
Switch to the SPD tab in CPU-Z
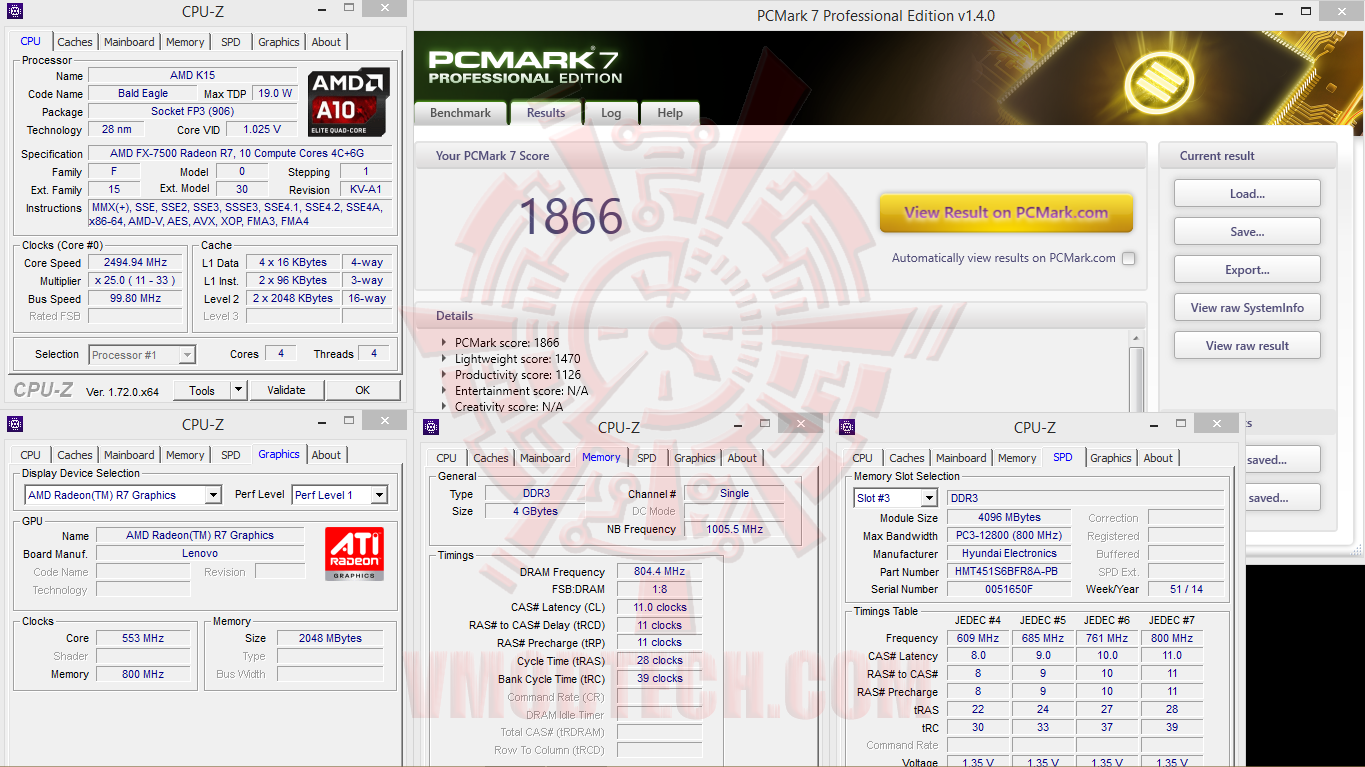[230, 41]
